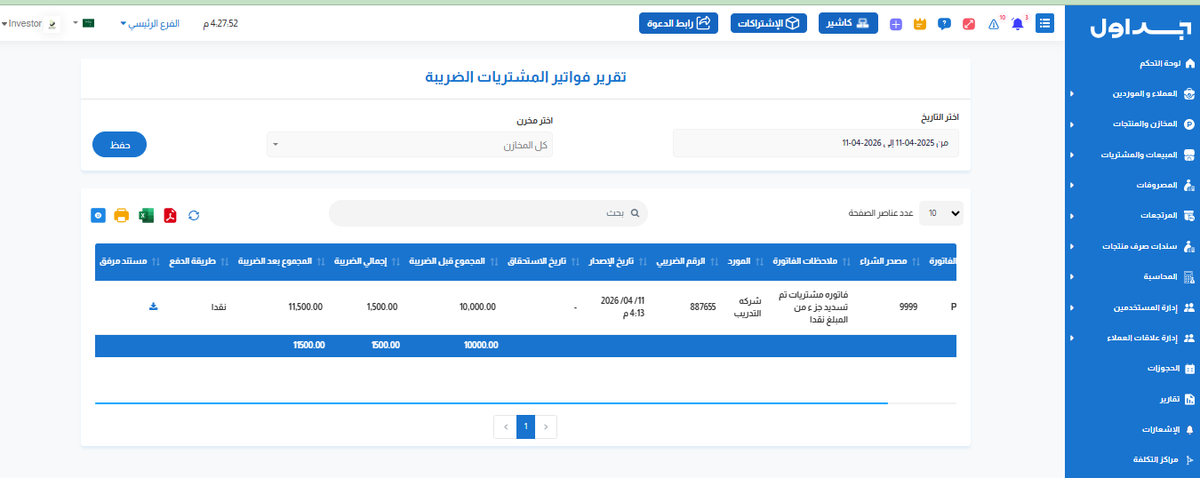Click the previous page arrow in pagination

click(x=546, y=427)
